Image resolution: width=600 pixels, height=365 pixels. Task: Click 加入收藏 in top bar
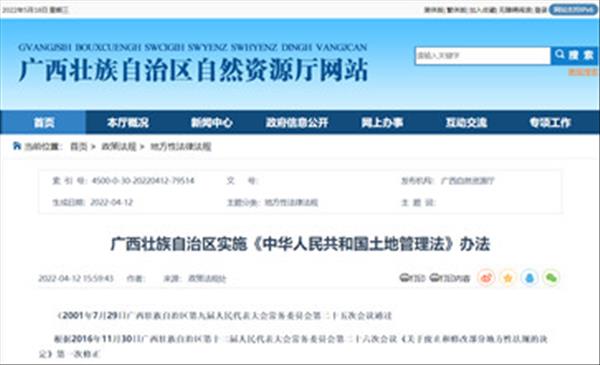483,10
